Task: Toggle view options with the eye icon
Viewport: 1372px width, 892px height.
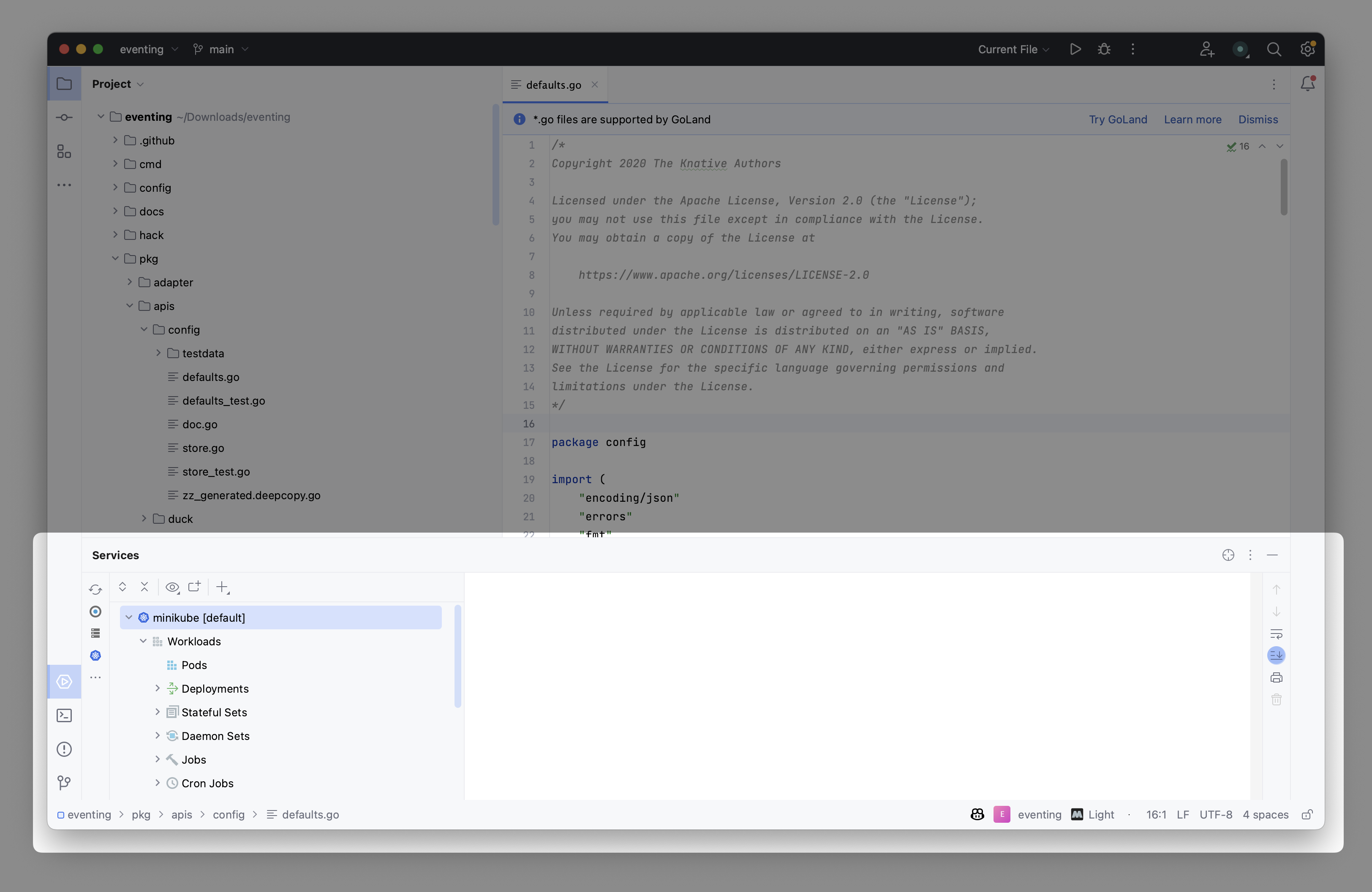Action: (172, 588)
